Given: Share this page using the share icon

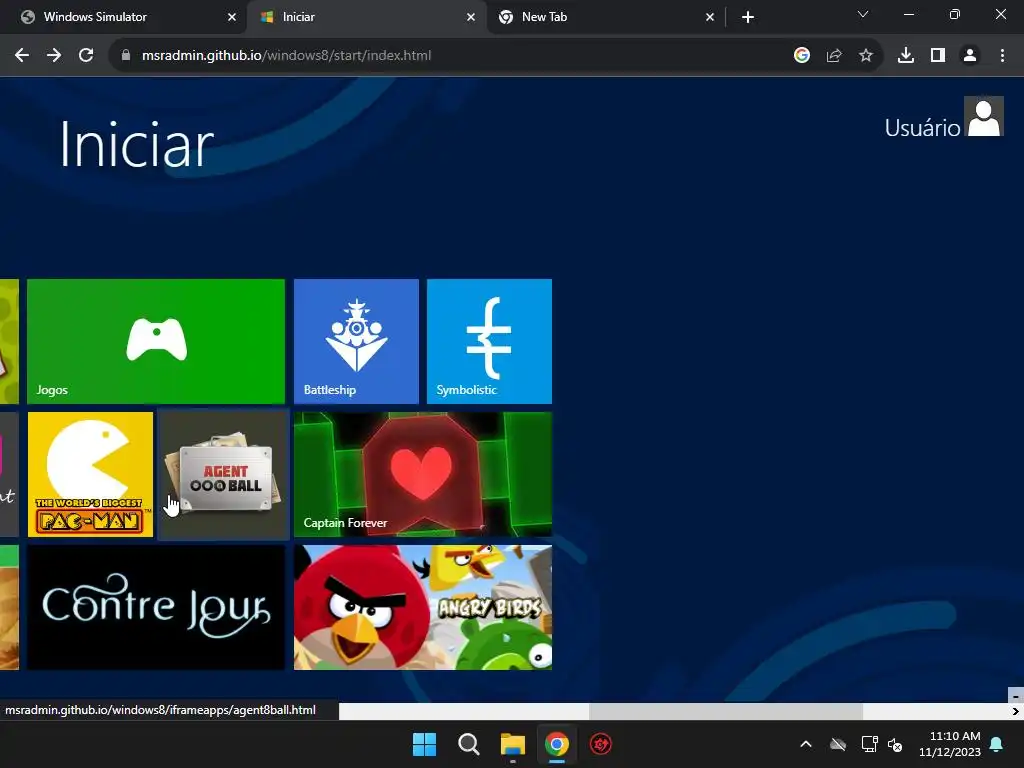Looking at the screenshot, I should 834,56.
